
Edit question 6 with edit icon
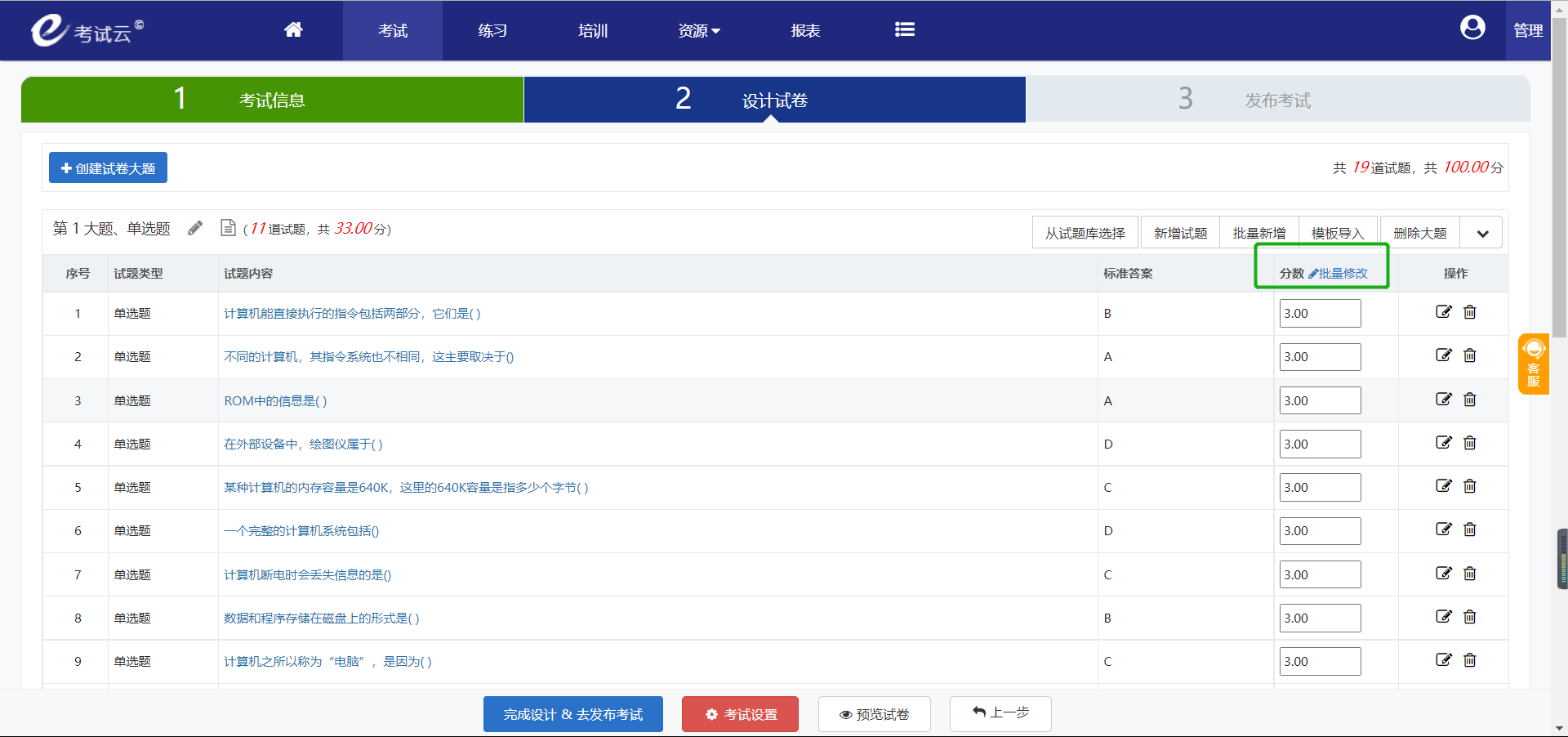click(1444, 529)
